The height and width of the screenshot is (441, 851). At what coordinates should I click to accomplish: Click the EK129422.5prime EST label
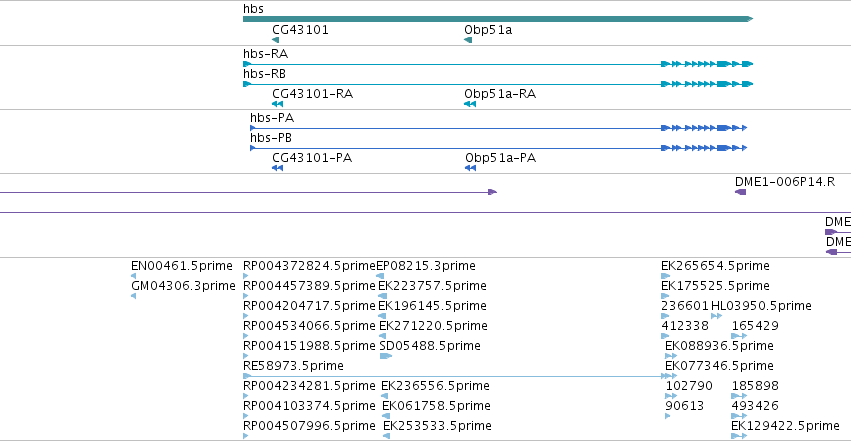[x=785, y=426]
